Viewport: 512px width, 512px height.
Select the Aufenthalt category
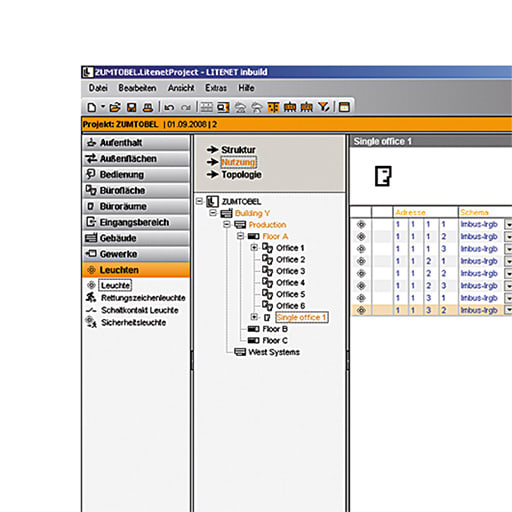coord(136,143)
